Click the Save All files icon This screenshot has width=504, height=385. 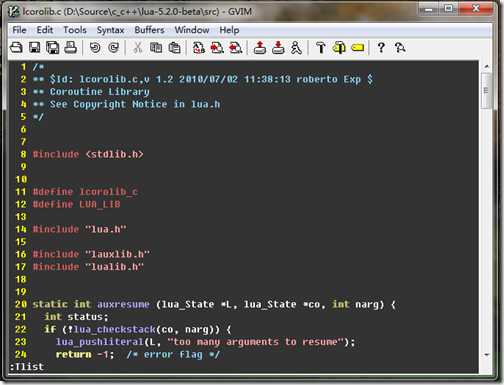tap(52, 48)
